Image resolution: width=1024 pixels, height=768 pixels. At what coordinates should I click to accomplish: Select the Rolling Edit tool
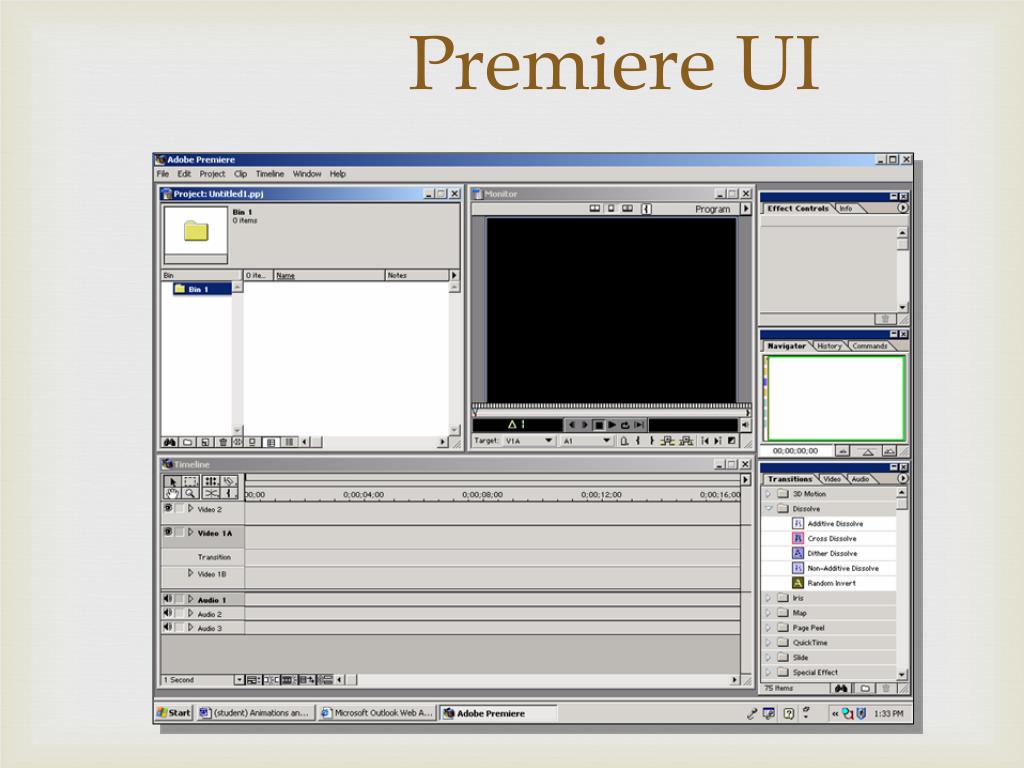coord(211,482)
